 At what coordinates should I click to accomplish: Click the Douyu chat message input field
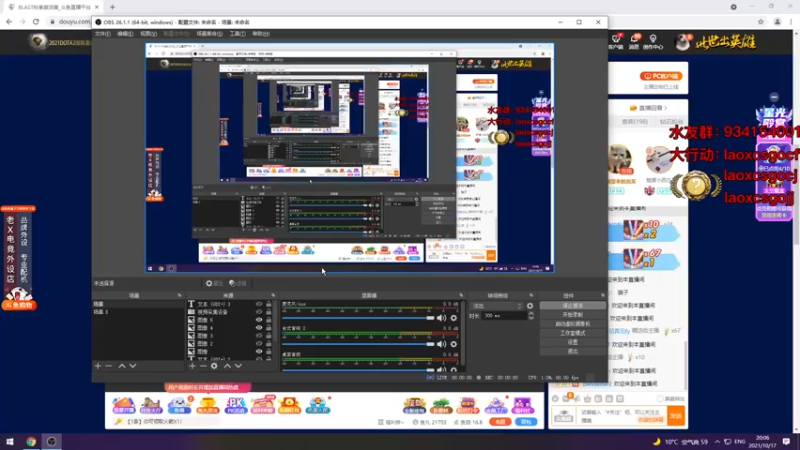coord(622,416)
